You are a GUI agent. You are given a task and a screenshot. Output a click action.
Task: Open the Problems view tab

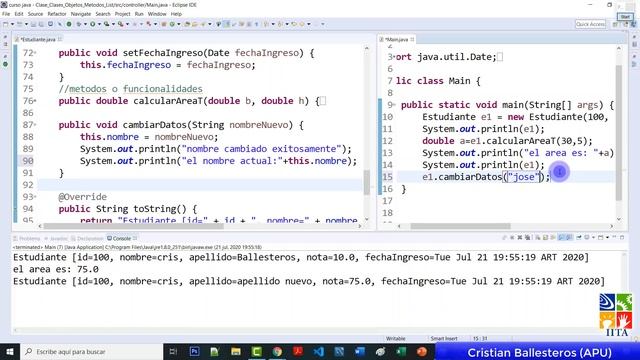pyautogui.click(x=27, y=238)
